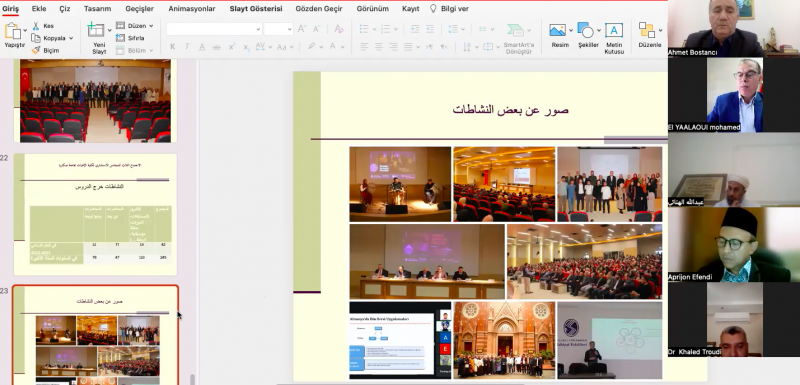
Task: Open the Yeni Slayt layout arrow
Action: (x=110, y=31)
